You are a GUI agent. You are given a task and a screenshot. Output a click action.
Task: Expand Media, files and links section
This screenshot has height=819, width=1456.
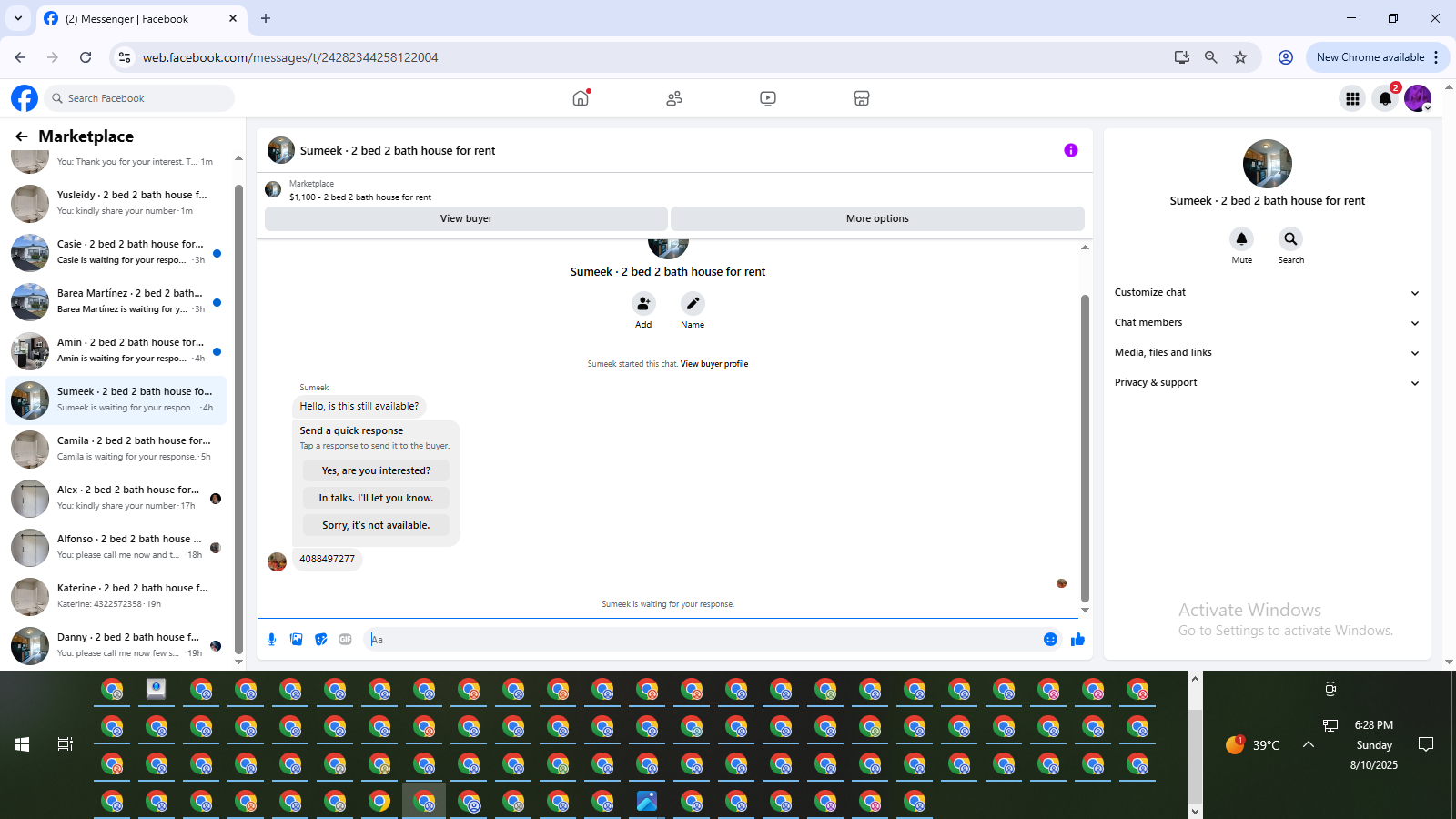[x=1267, y=353]
